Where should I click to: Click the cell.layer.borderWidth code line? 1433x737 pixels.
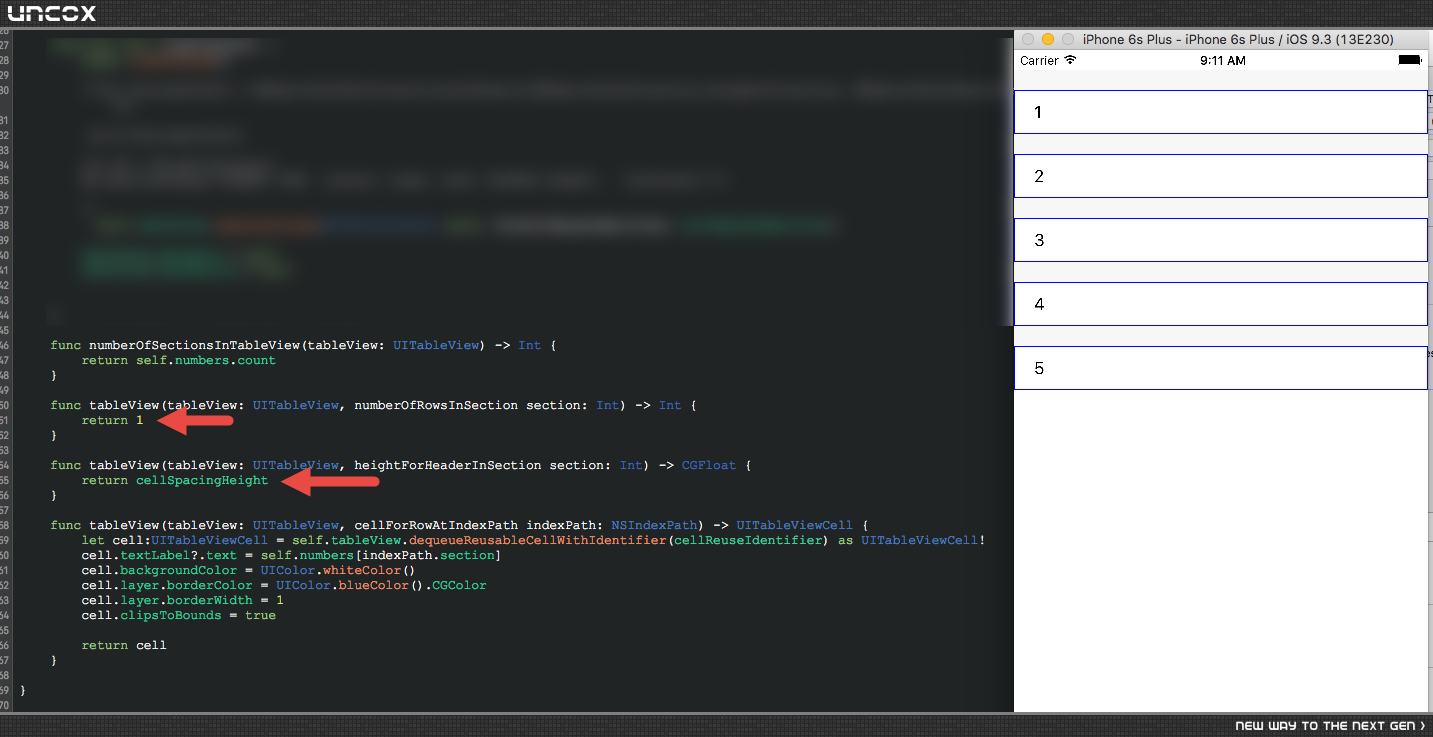(x=183, y=600)
